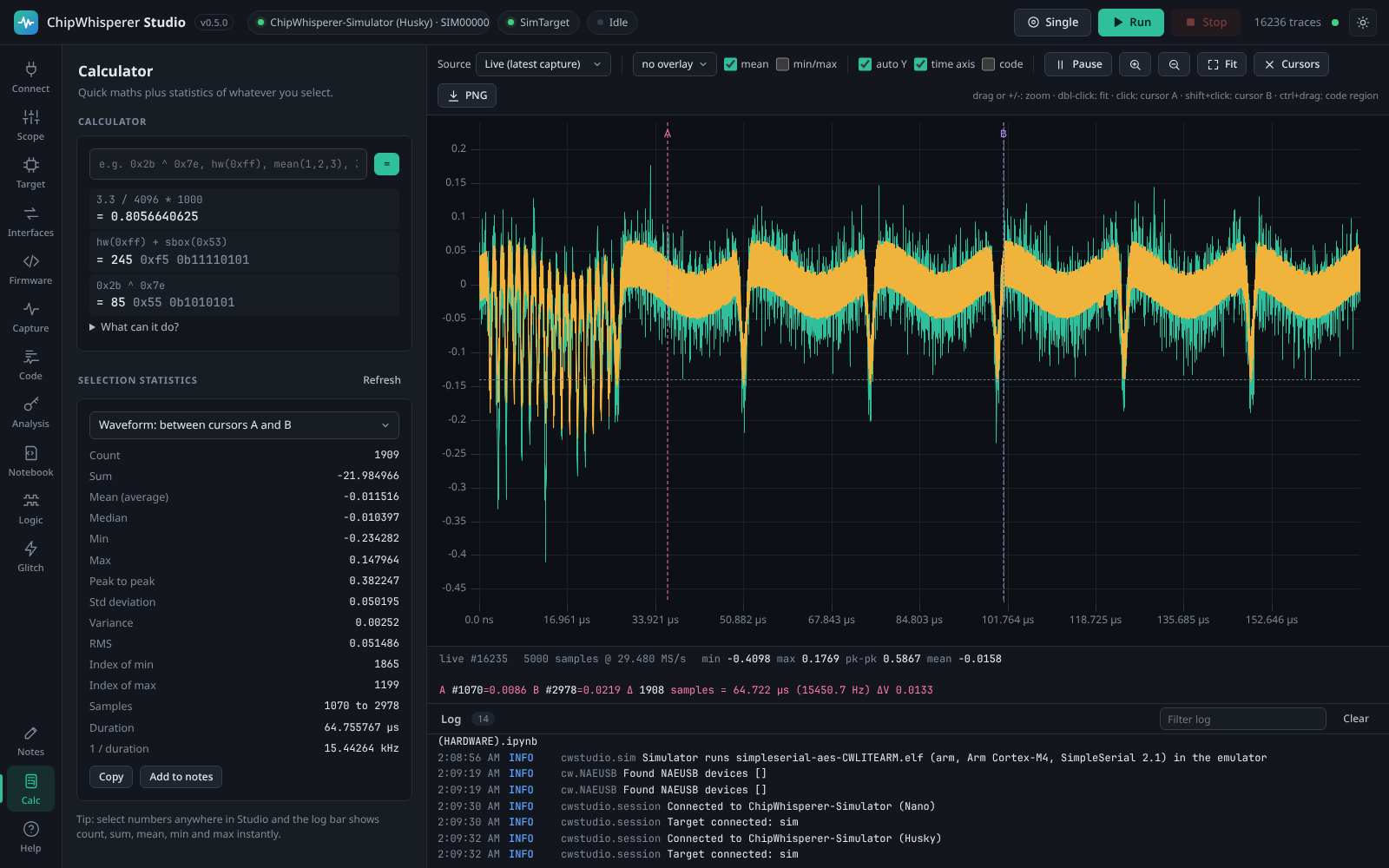1389x868 pixels.
Task: Open the Capture page
Action: click(x=30, y=317)
